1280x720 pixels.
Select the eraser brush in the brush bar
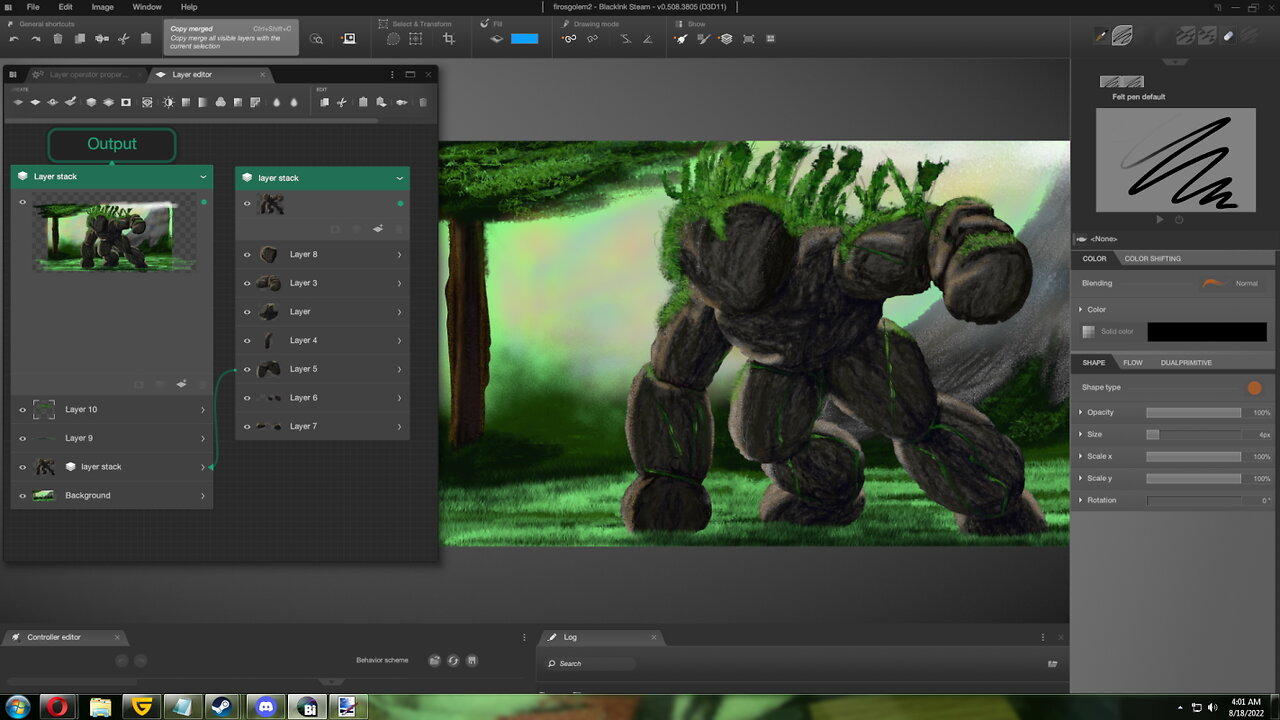[x=1229, y=35]
